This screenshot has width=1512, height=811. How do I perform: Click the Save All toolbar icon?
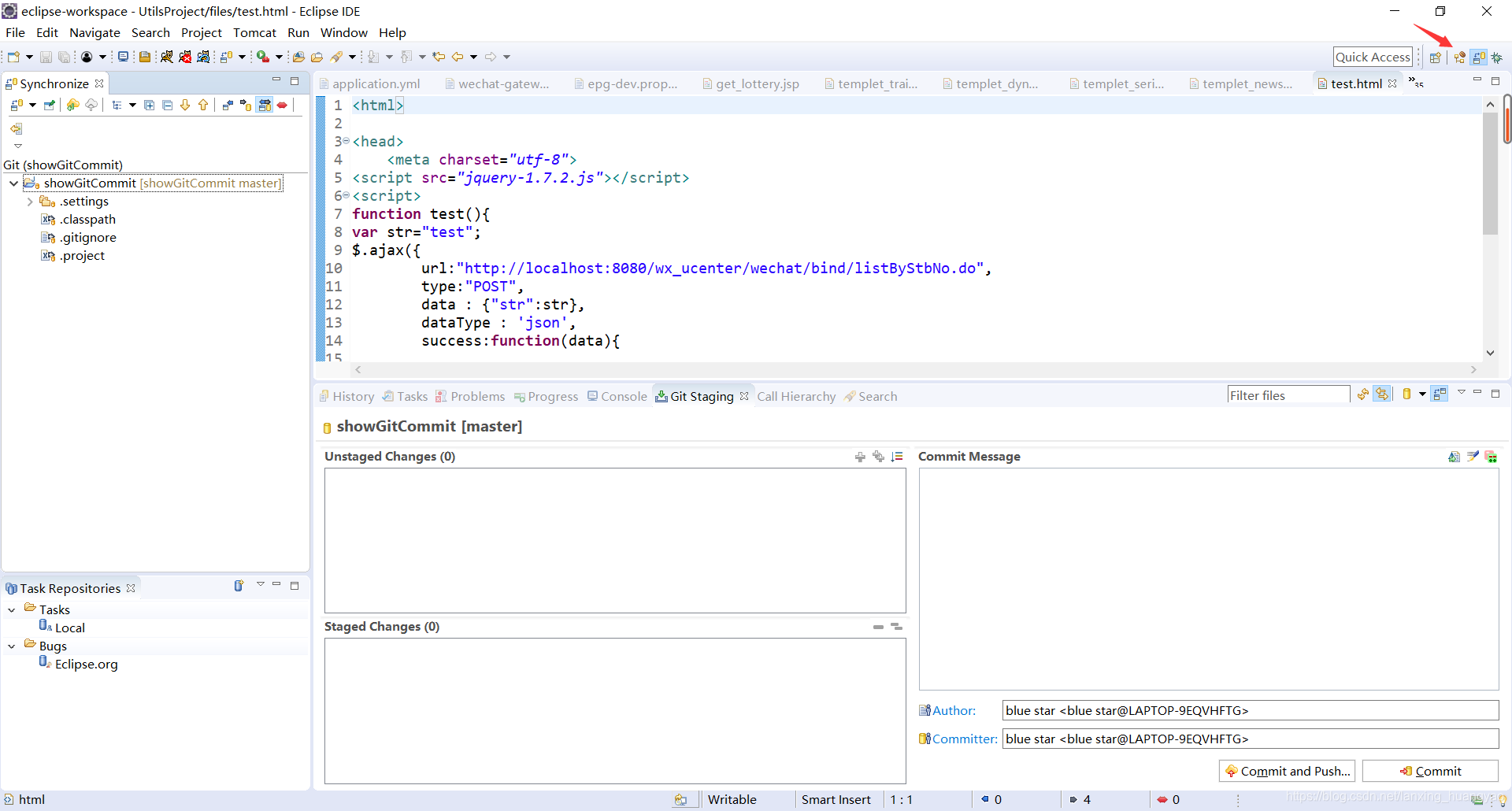pos(65,57)
